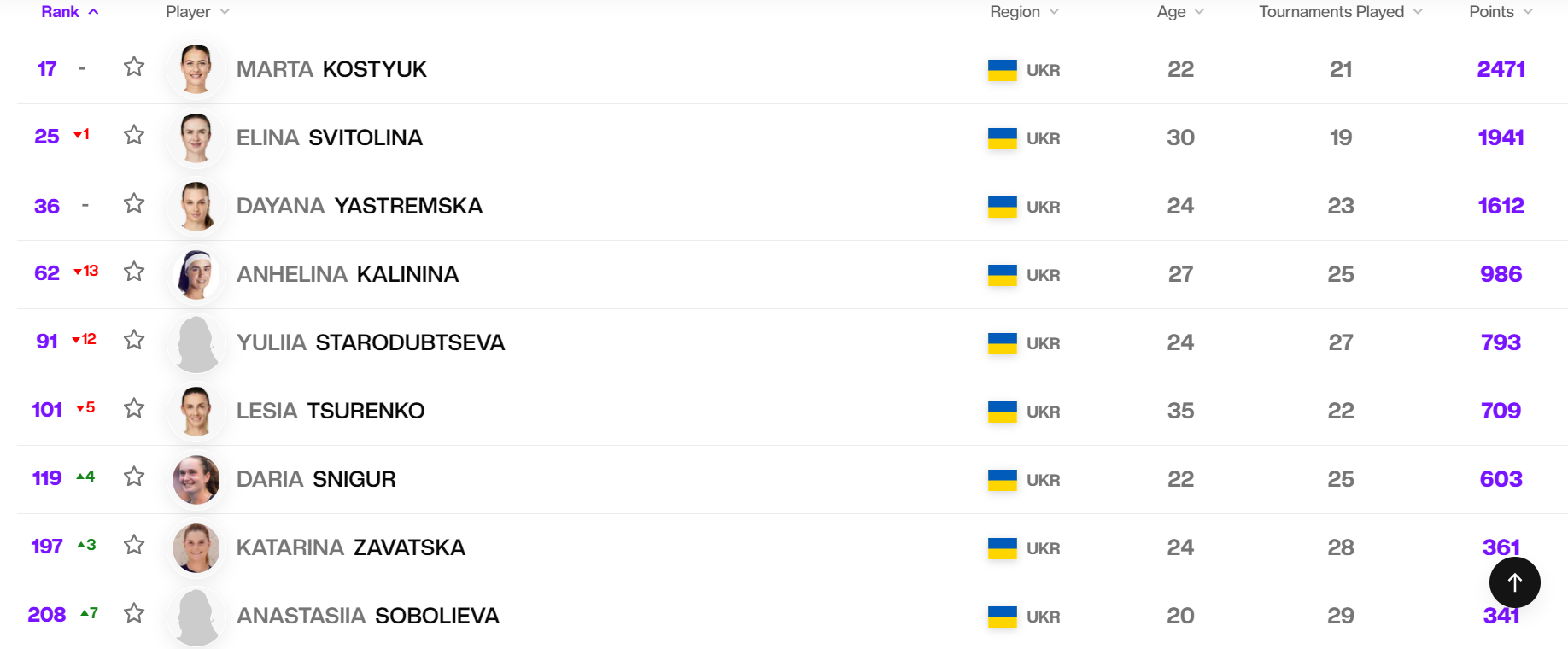Click the red rank-drop arrow beside rank 62

(x=84, y=272)
